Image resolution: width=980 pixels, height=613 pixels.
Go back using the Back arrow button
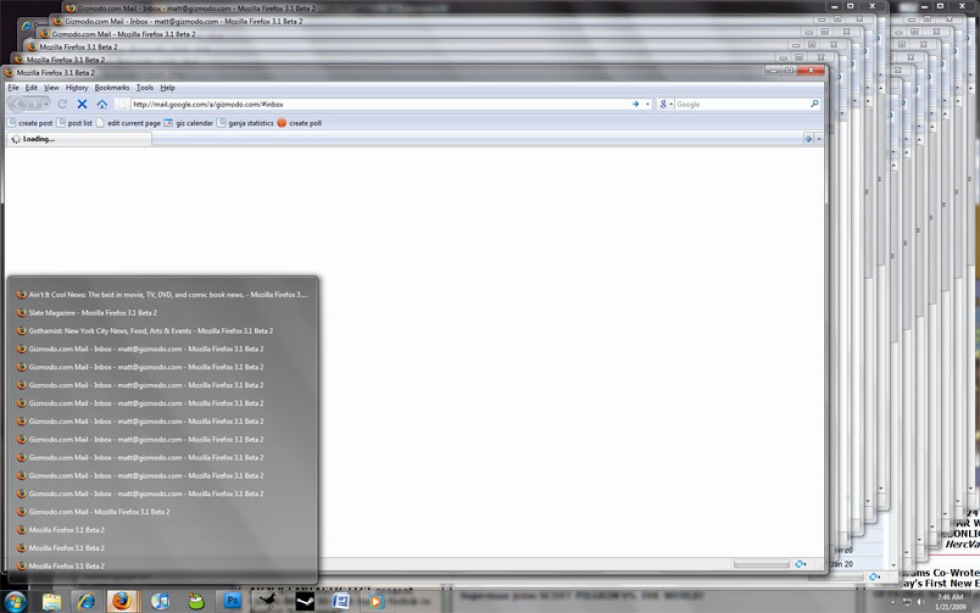click(x=19, y=104)
